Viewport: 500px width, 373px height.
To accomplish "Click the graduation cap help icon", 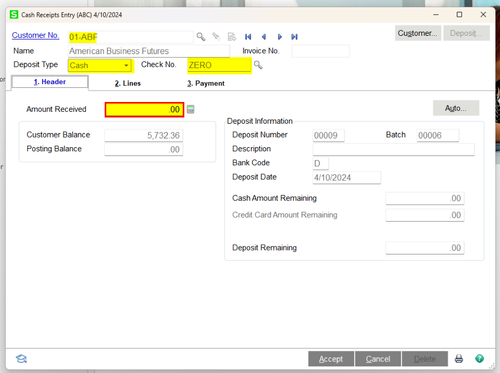I will click(21, 359).
